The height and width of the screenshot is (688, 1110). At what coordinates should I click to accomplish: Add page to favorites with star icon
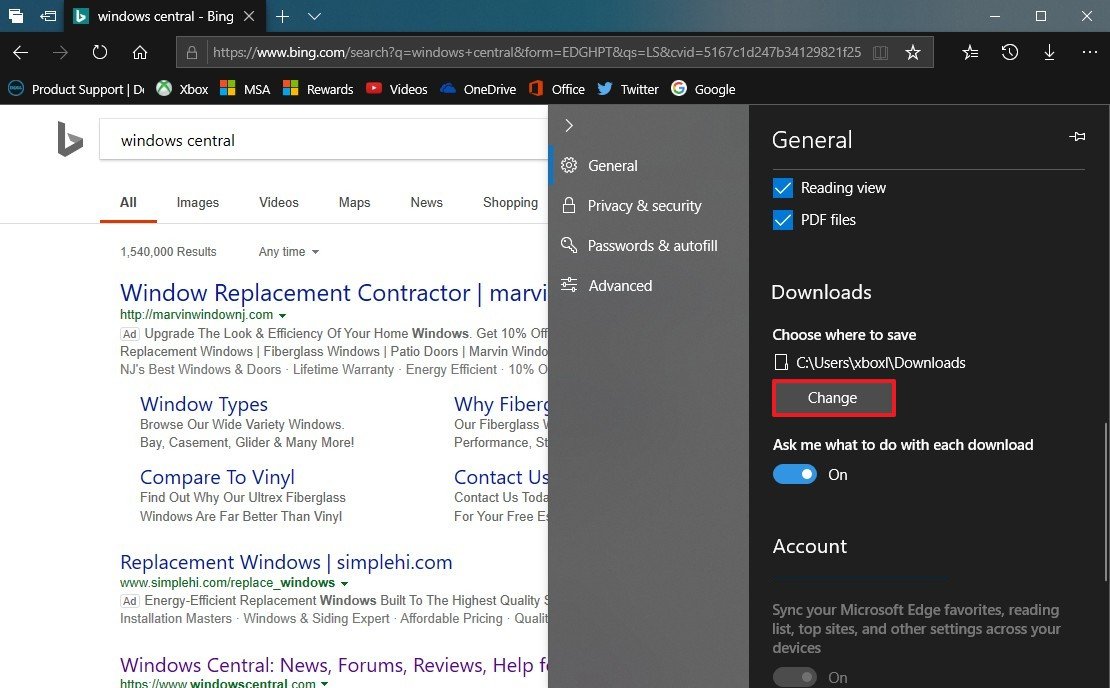click(x=913, y=52)
